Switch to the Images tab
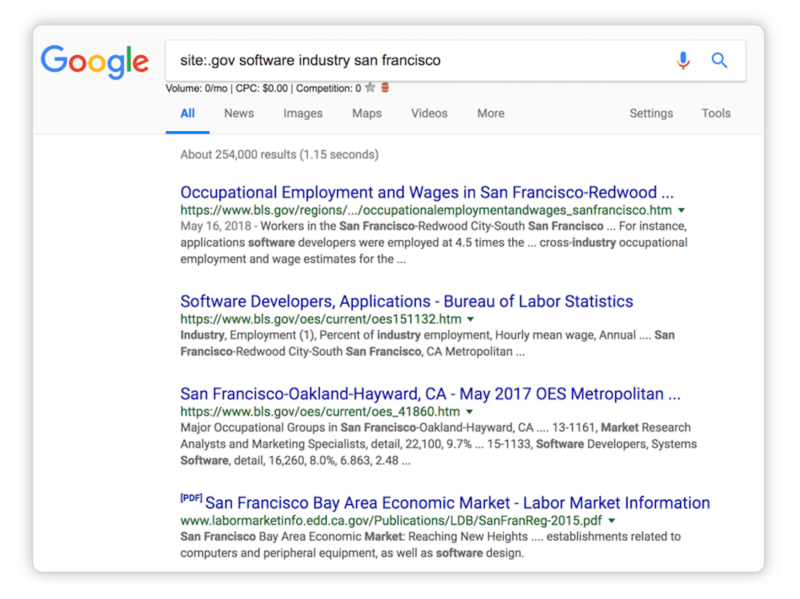Screen dimensions: 800x599 pyautogui.click(x=302, y=113)
